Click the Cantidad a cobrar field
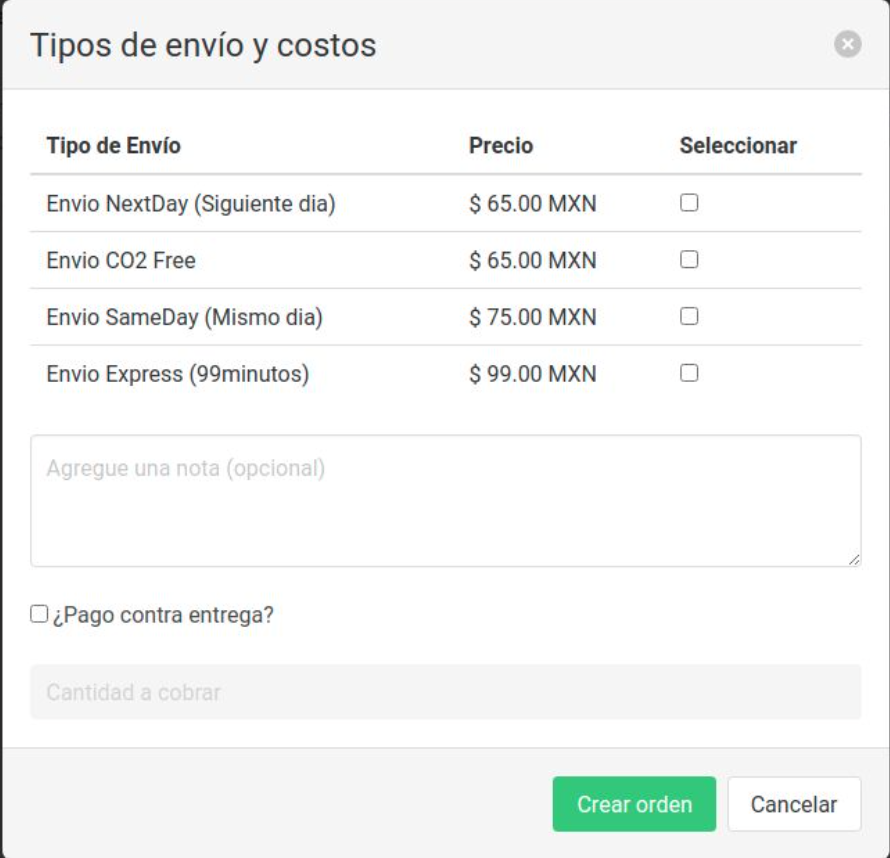 click(x=446, y=692)
